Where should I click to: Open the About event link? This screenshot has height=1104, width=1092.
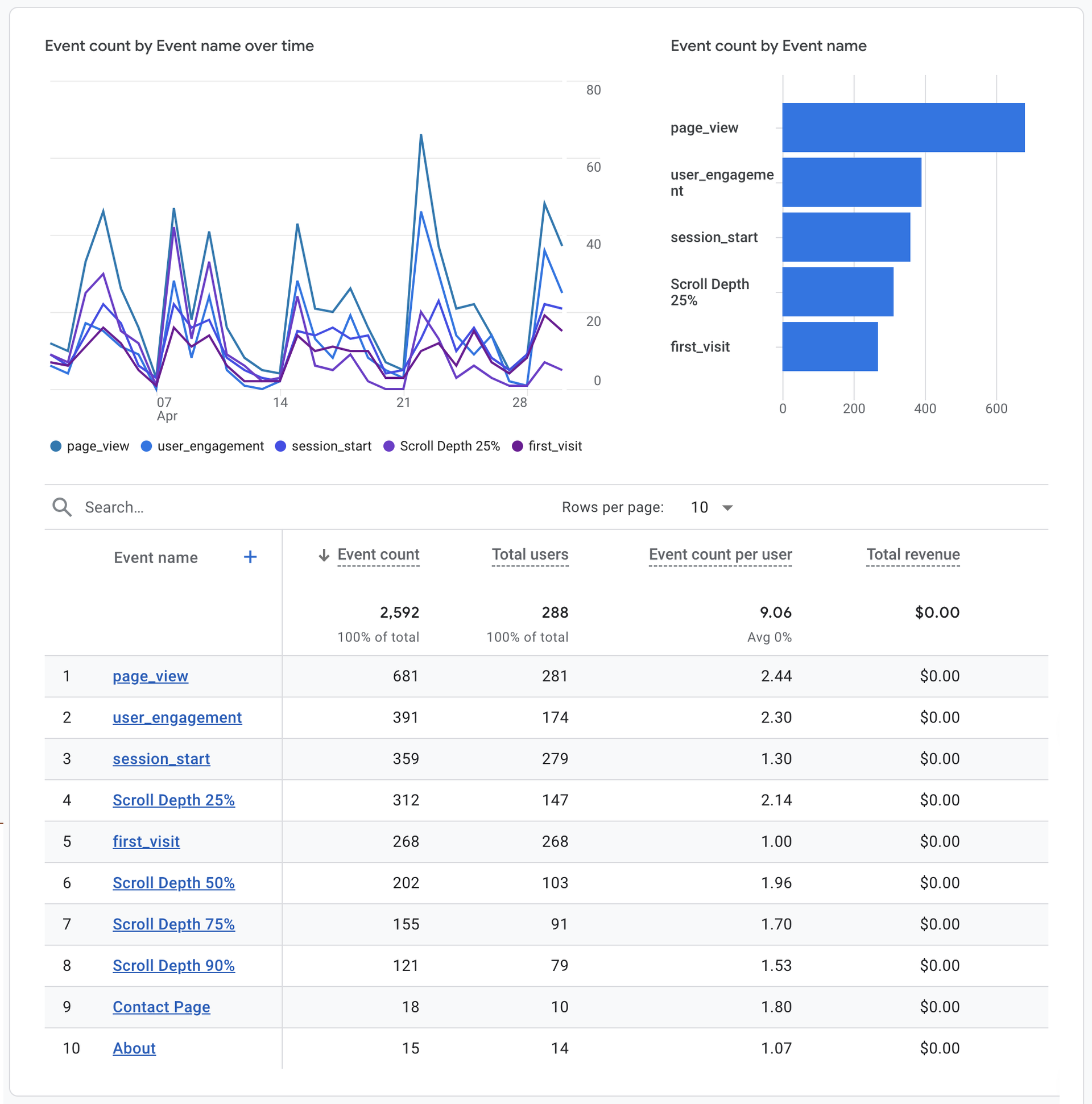click(x=134, y=1048)
